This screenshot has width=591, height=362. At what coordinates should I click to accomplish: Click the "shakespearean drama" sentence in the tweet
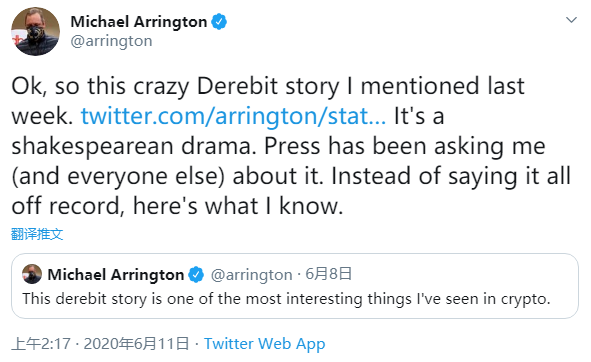(134, 146)
